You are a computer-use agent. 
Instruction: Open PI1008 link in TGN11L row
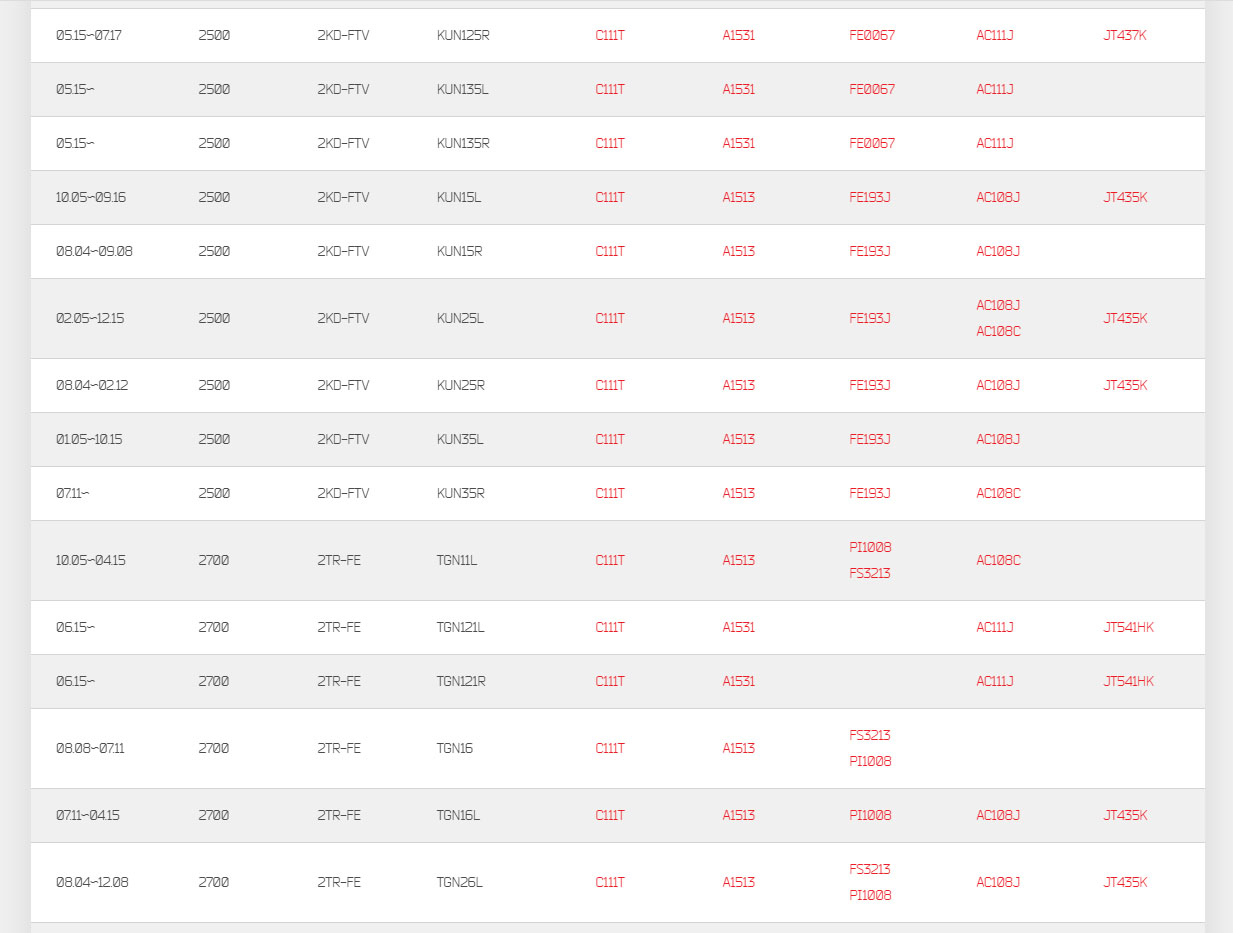[x=870, y=547]
